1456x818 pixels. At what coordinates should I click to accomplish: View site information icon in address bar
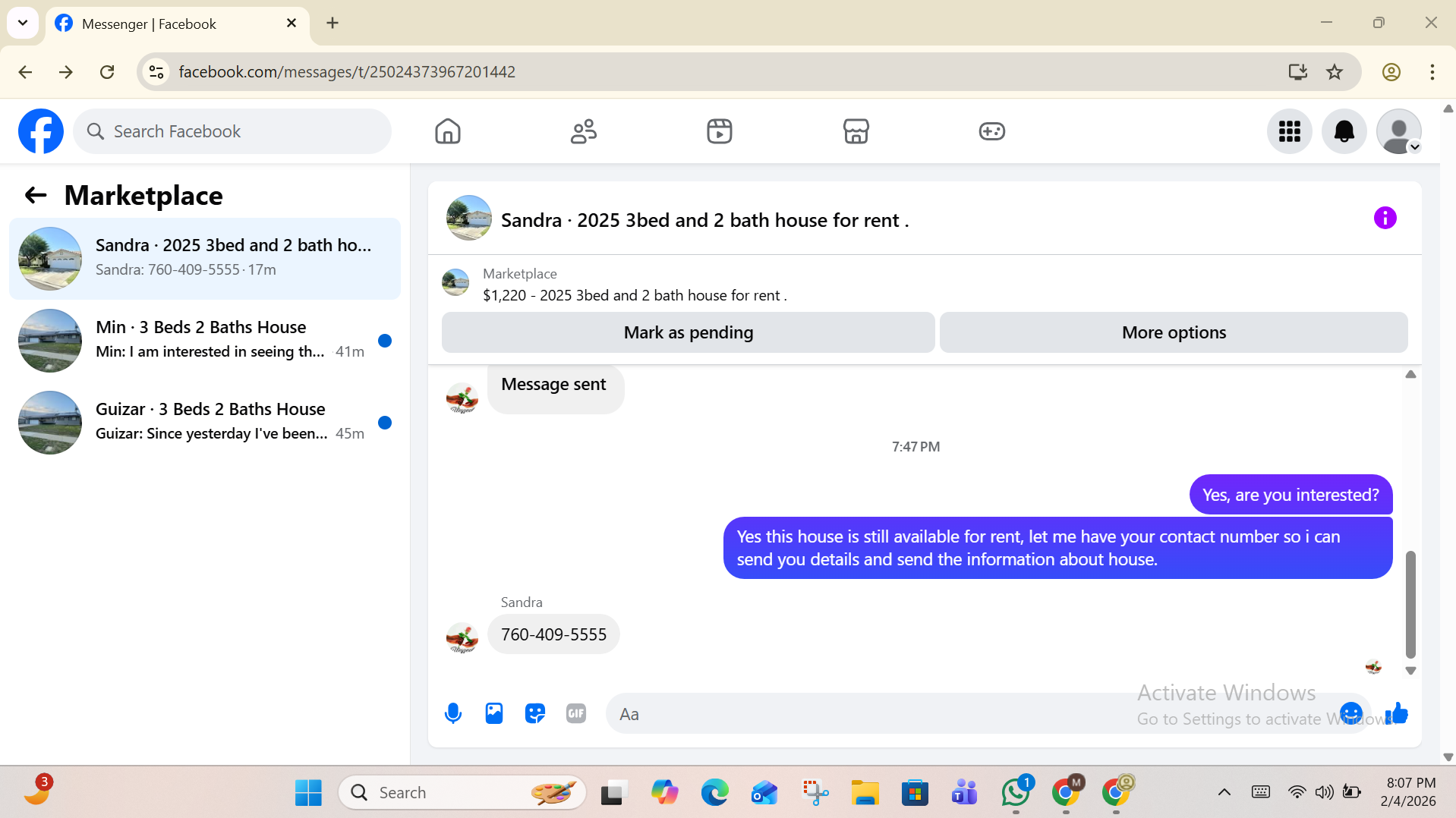coord(156,72)
